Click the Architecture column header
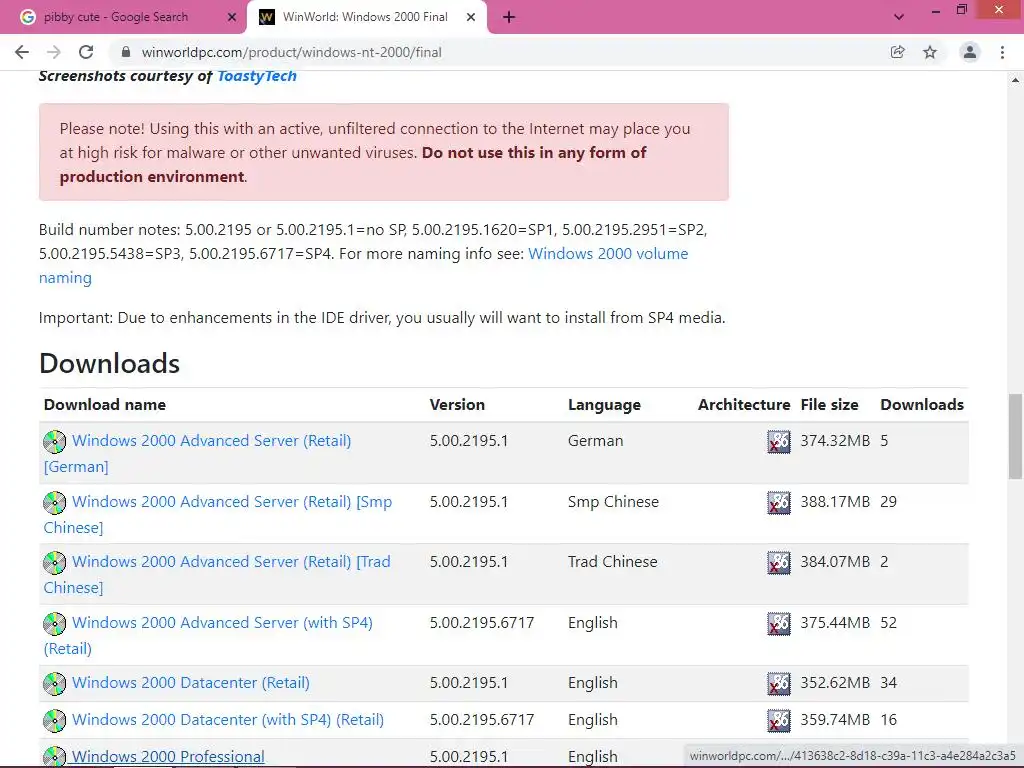Image resolution: width=1024 pixels, height=768 pixels. (x=744, y=405)
